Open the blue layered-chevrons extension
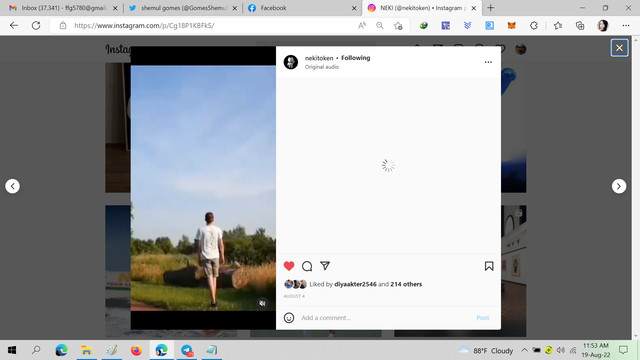This screenshot has height=360, width=640. tap(467, 25)
